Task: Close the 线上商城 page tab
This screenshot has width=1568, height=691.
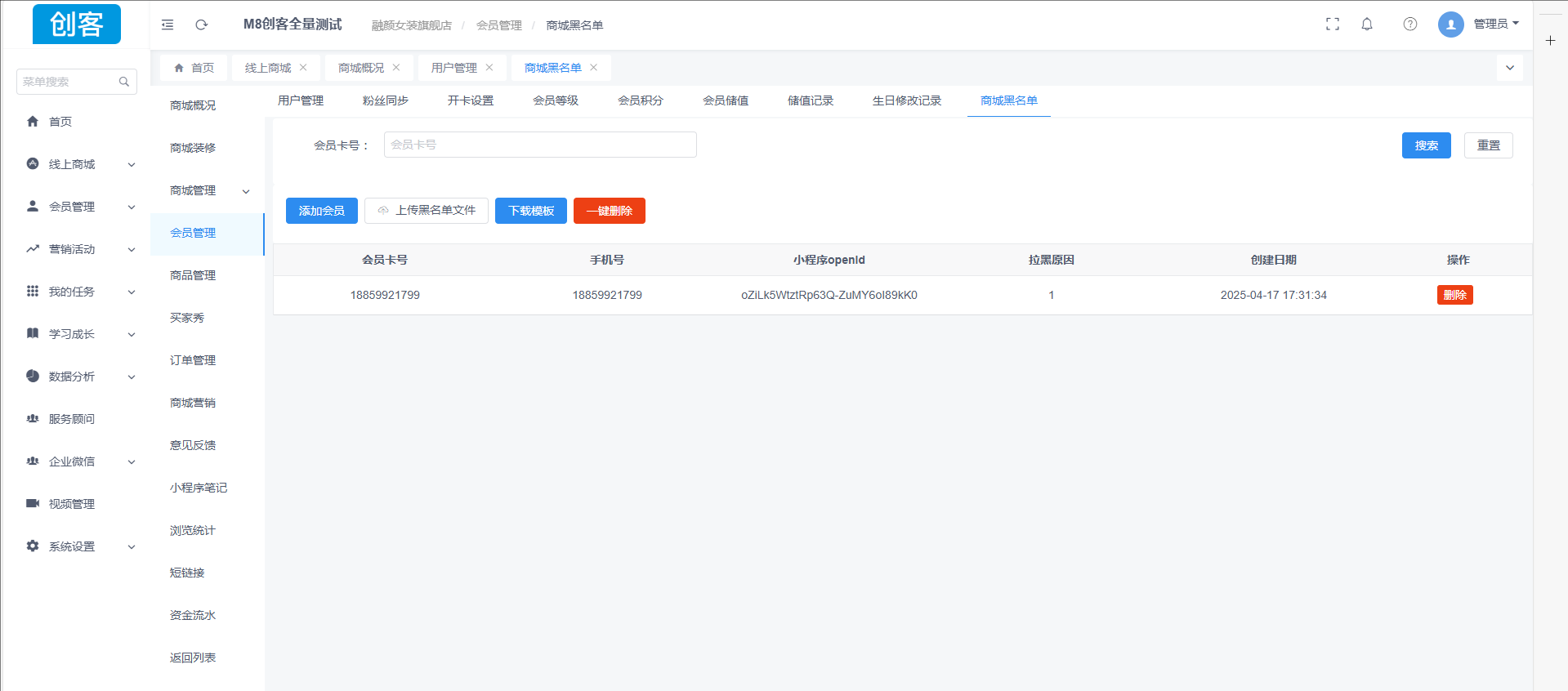Action: (x=303, y=68)
